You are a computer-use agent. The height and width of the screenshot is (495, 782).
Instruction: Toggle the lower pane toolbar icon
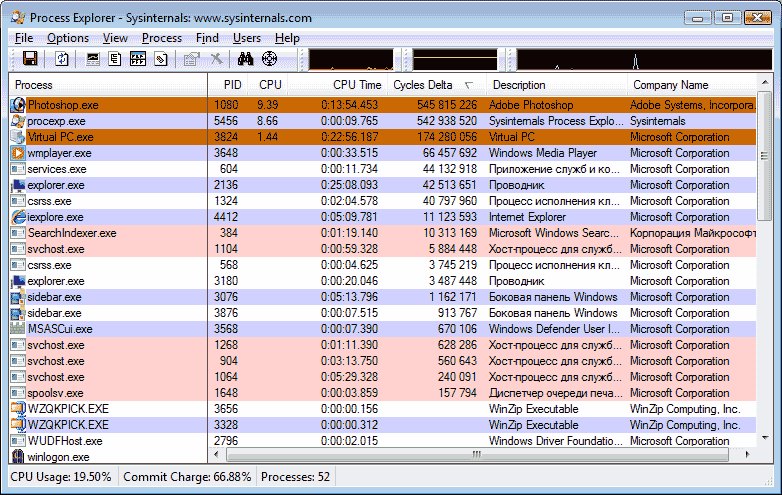138,59
